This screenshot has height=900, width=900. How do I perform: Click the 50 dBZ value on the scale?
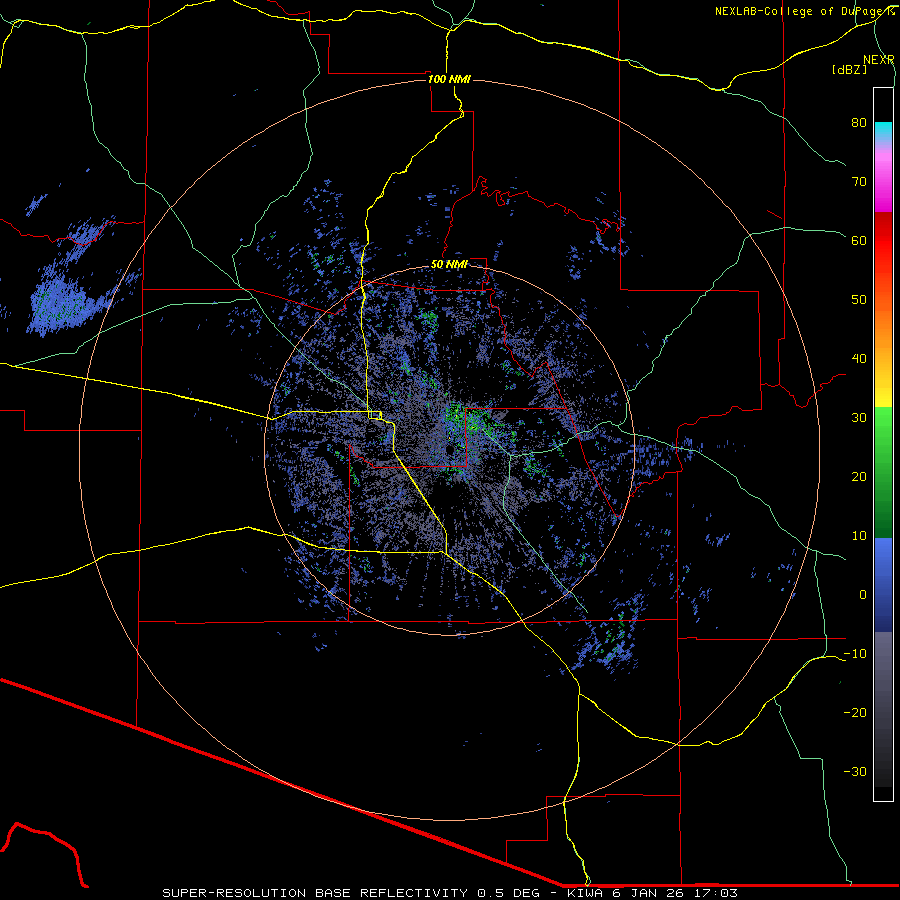tap(859, 300)
